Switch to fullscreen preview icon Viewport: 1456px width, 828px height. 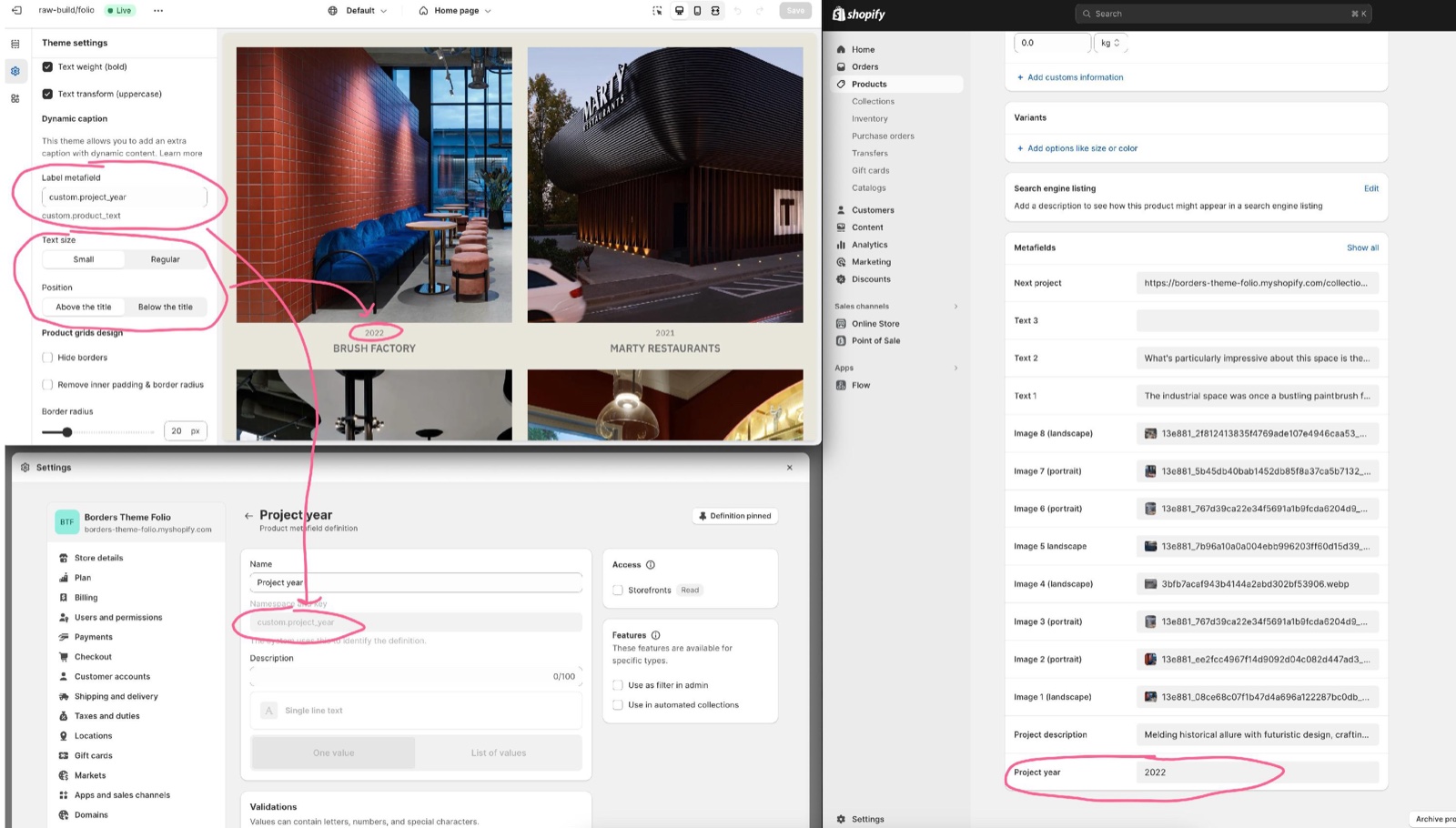click(715, 10)
